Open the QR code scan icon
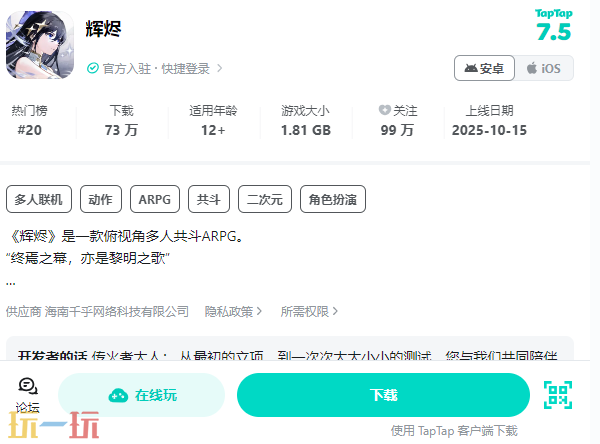600x444 pixels. click(558, 395)
